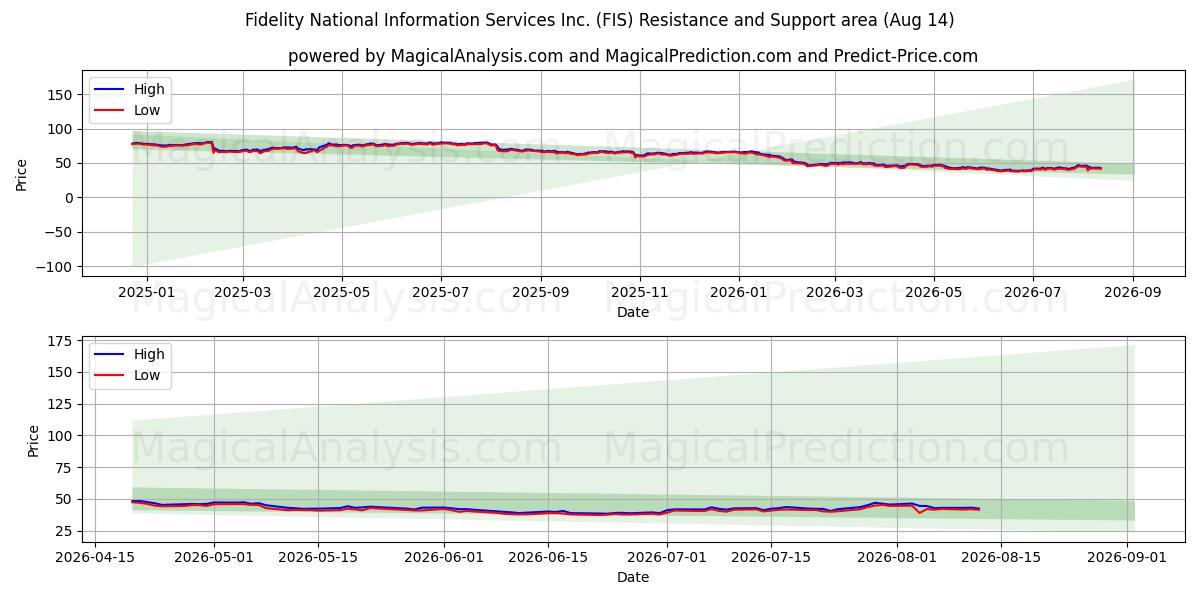1200x600 pixels.
Task: Click the '2026-05' tick label on the top chart
Action: pyautogui.click(x=934, y=293)
